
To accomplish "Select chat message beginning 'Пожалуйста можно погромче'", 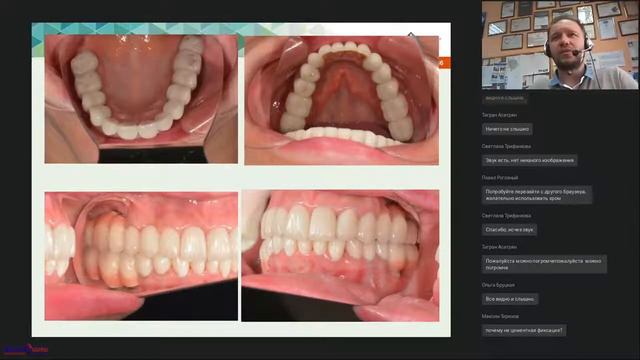I will pos(544,264).
